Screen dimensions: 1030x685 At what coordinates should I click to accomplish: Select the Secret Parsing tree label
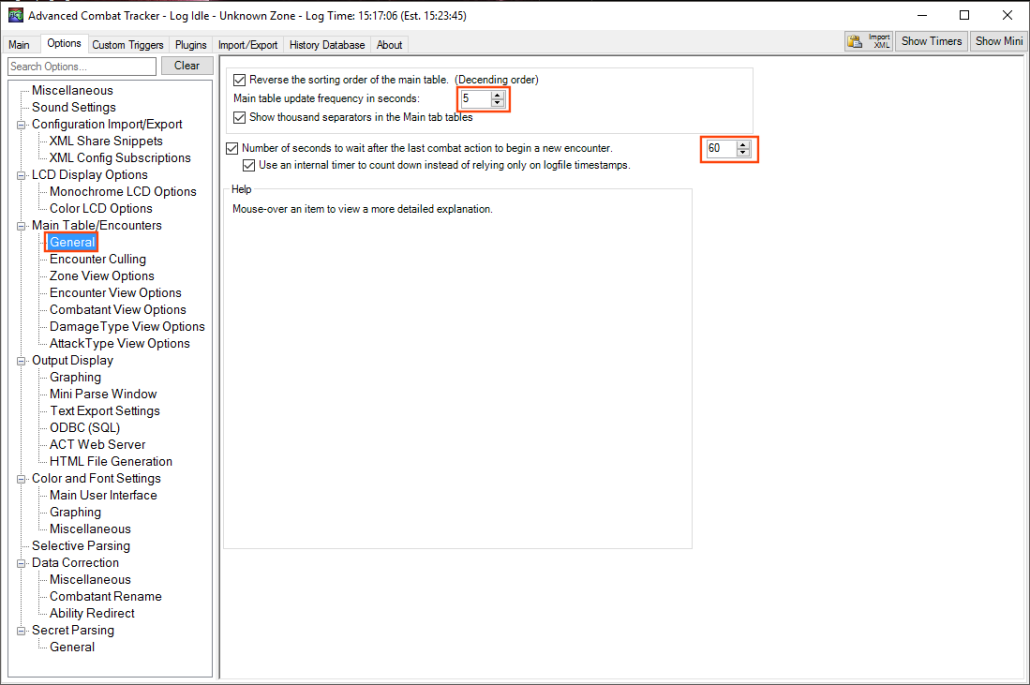click(x=73, y=630)
